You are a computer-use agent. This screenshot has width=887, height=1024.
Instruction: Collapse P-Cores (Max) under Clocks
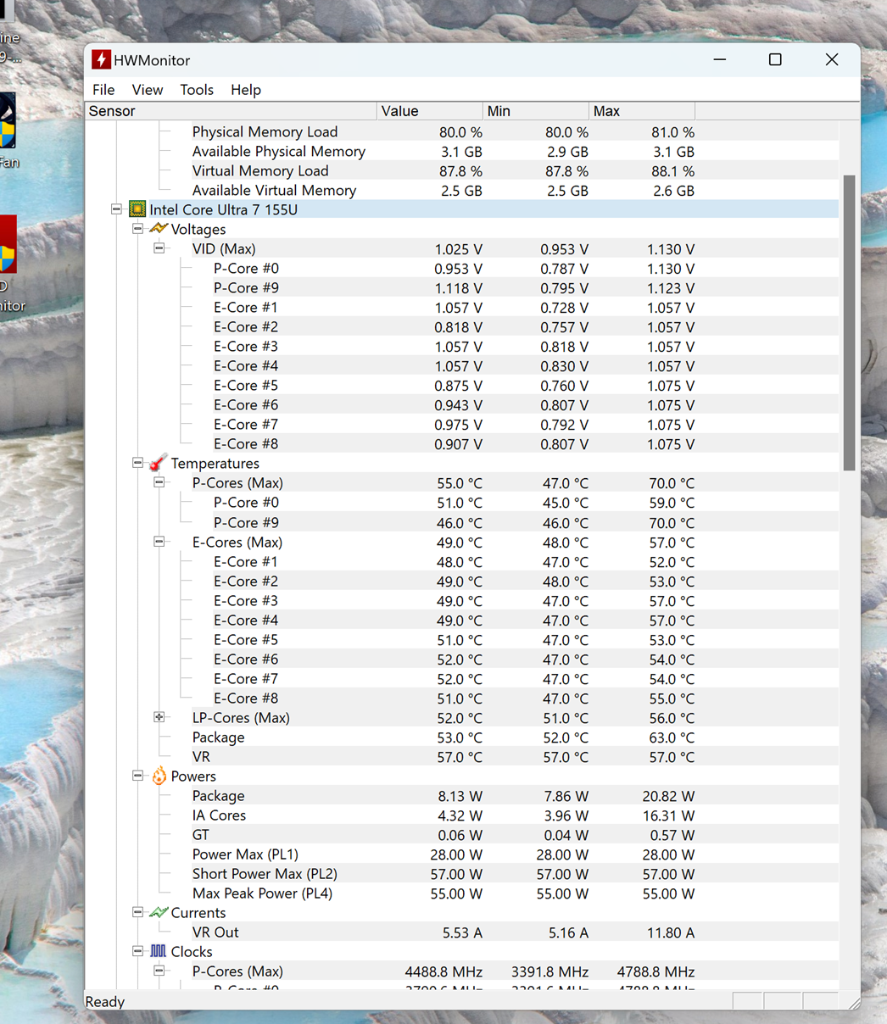(159, 971)
